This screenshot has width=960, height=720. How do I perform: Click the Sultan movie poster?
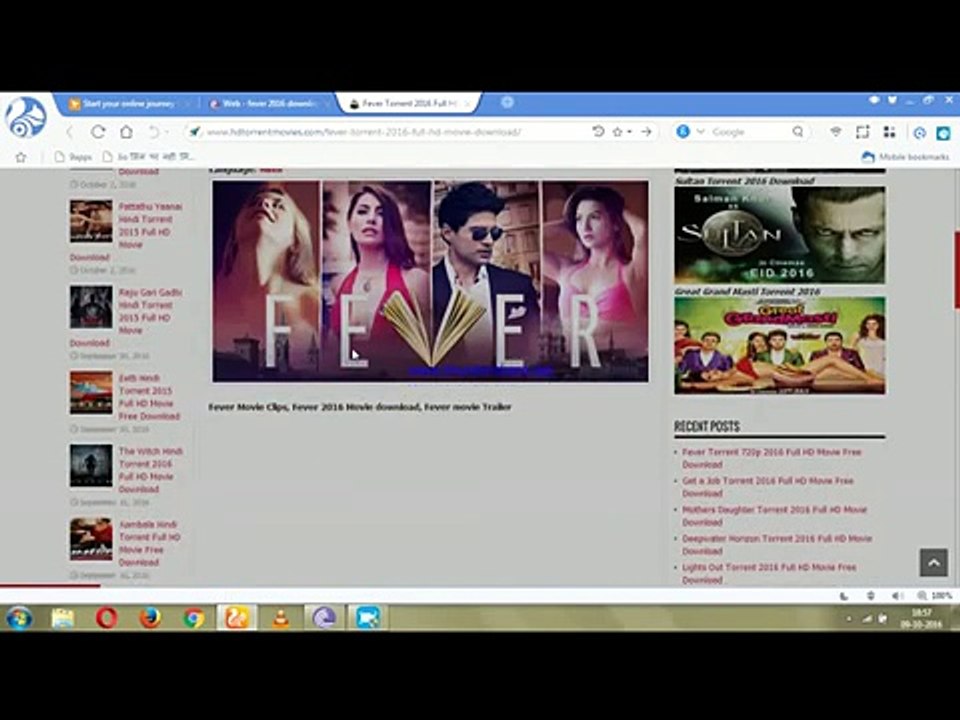[779, 235]
